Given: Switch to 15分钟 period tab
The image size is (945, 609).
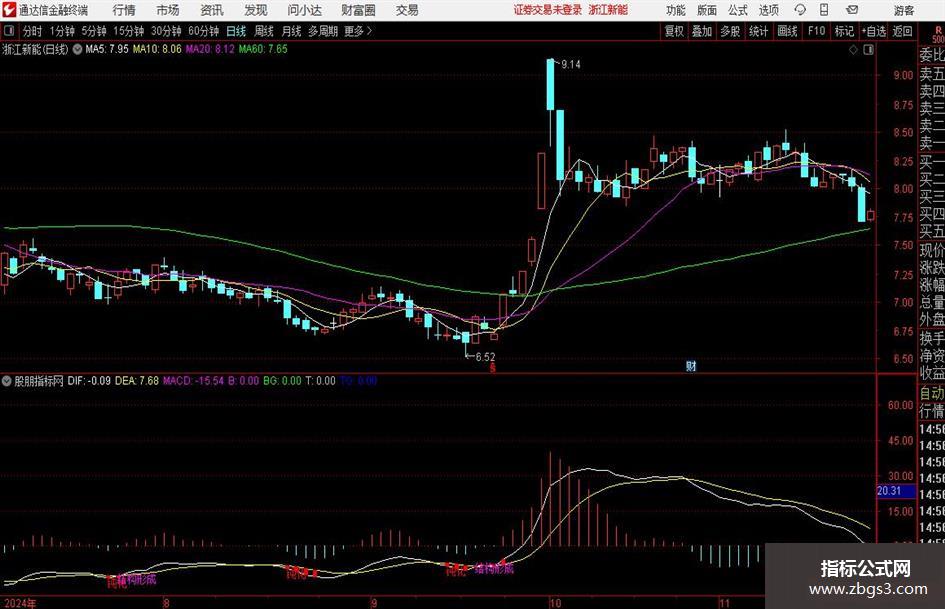Looking at the screenshot, I should 129,31.
